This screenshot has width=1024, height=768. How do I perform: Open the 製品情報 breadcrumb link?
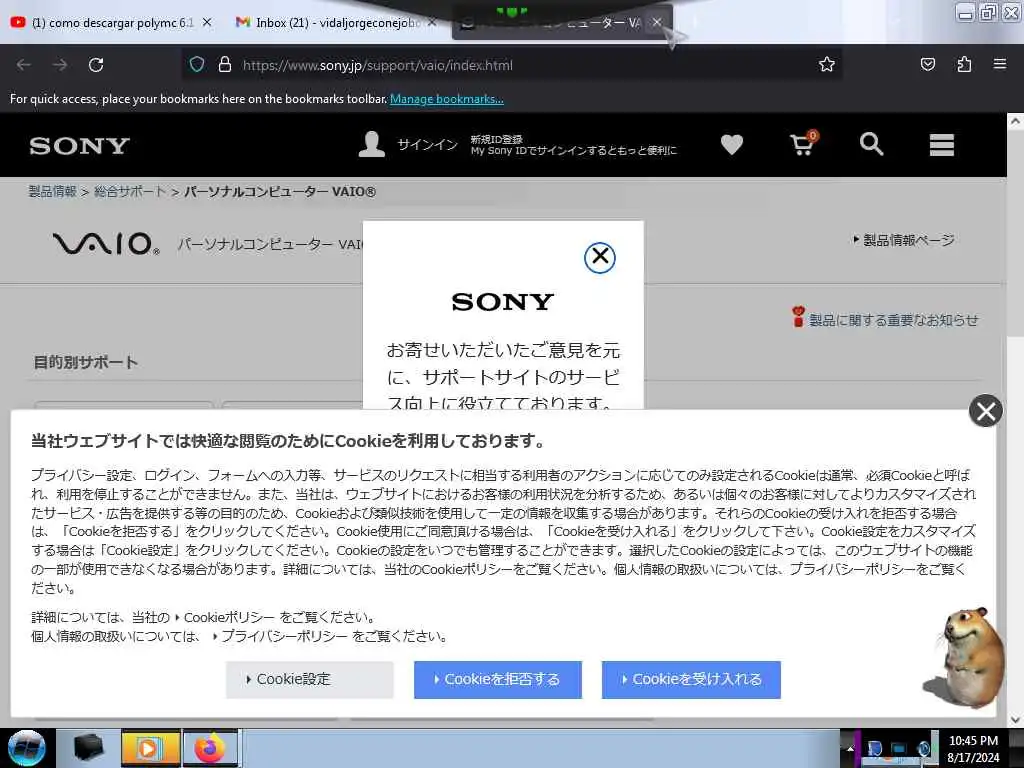point(52,191)
